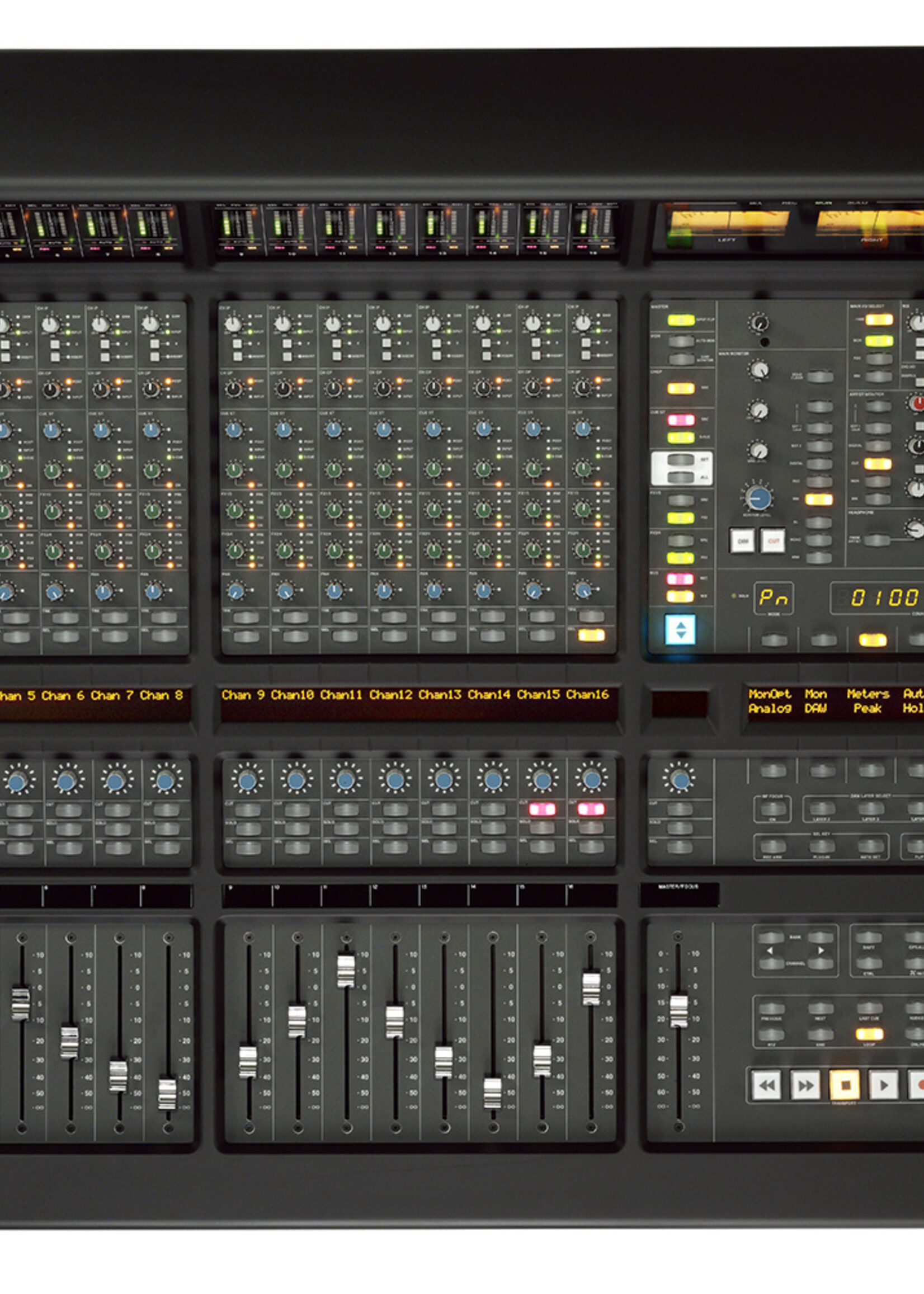
Task: Turn the blue pan knob on Chan10 strip
Action: (286, 591)
